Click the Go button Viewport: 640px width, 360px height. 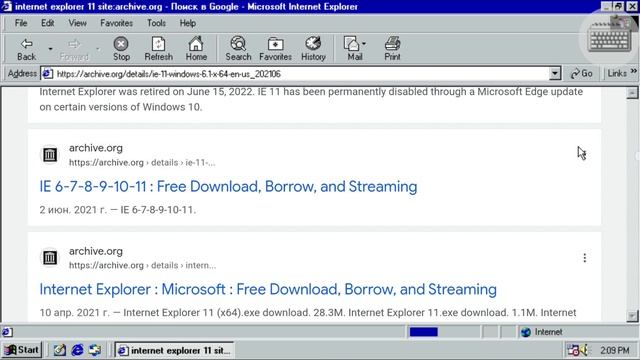582,73
